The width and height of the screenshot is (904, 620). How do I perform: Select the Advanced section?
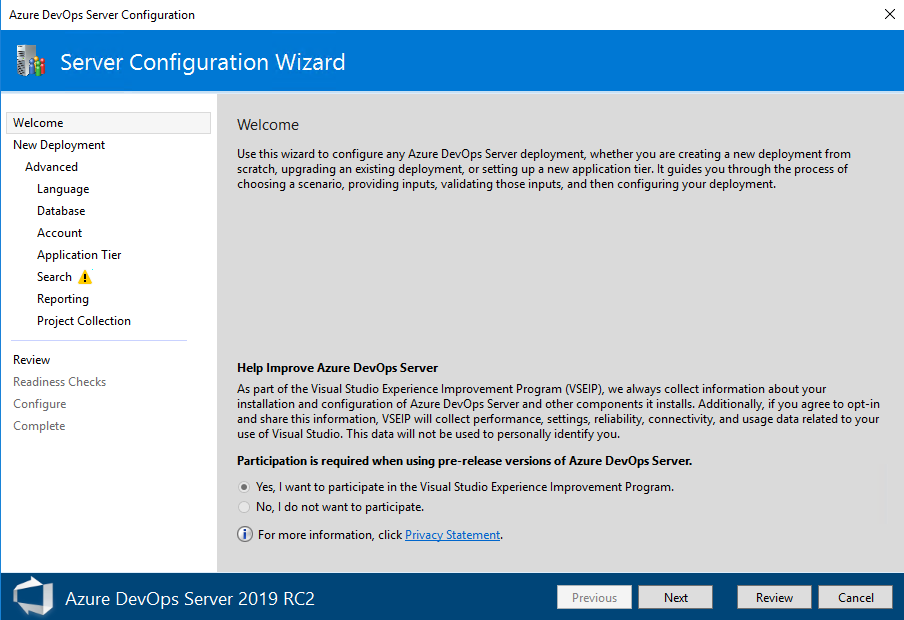51,166
